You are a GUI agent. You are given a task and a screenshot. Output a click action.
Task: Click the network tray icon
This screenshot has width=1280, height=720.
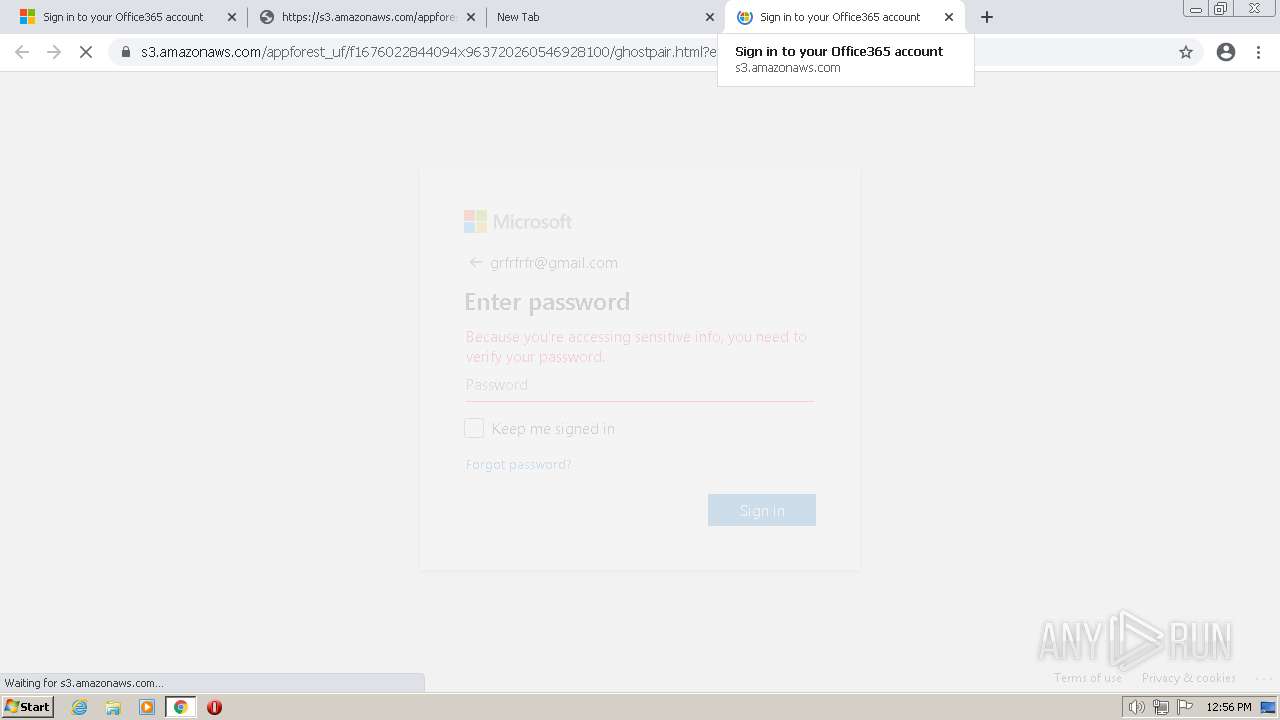tap(1160, 707)
